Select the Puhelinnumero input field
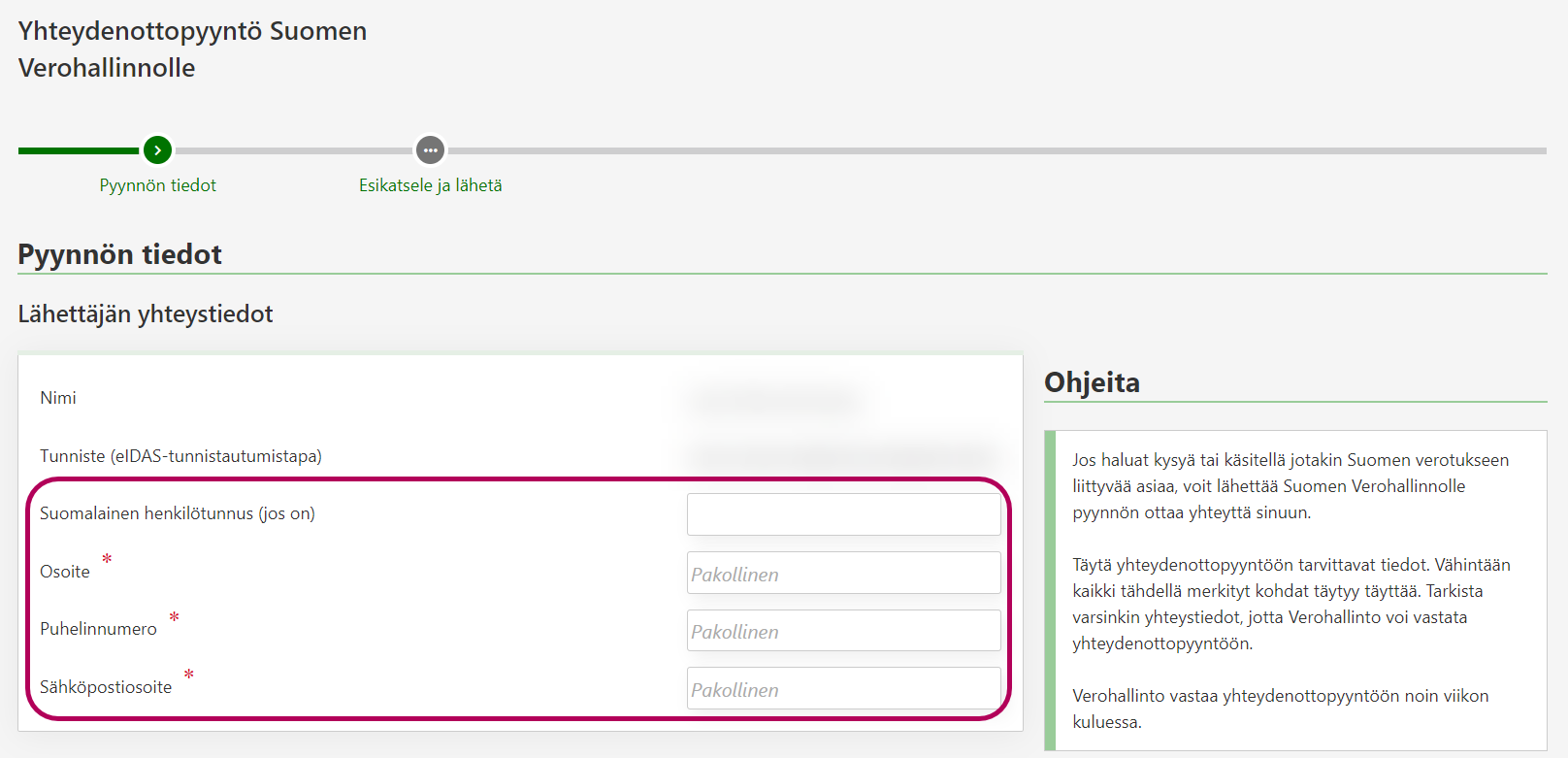 click(843, 631)
